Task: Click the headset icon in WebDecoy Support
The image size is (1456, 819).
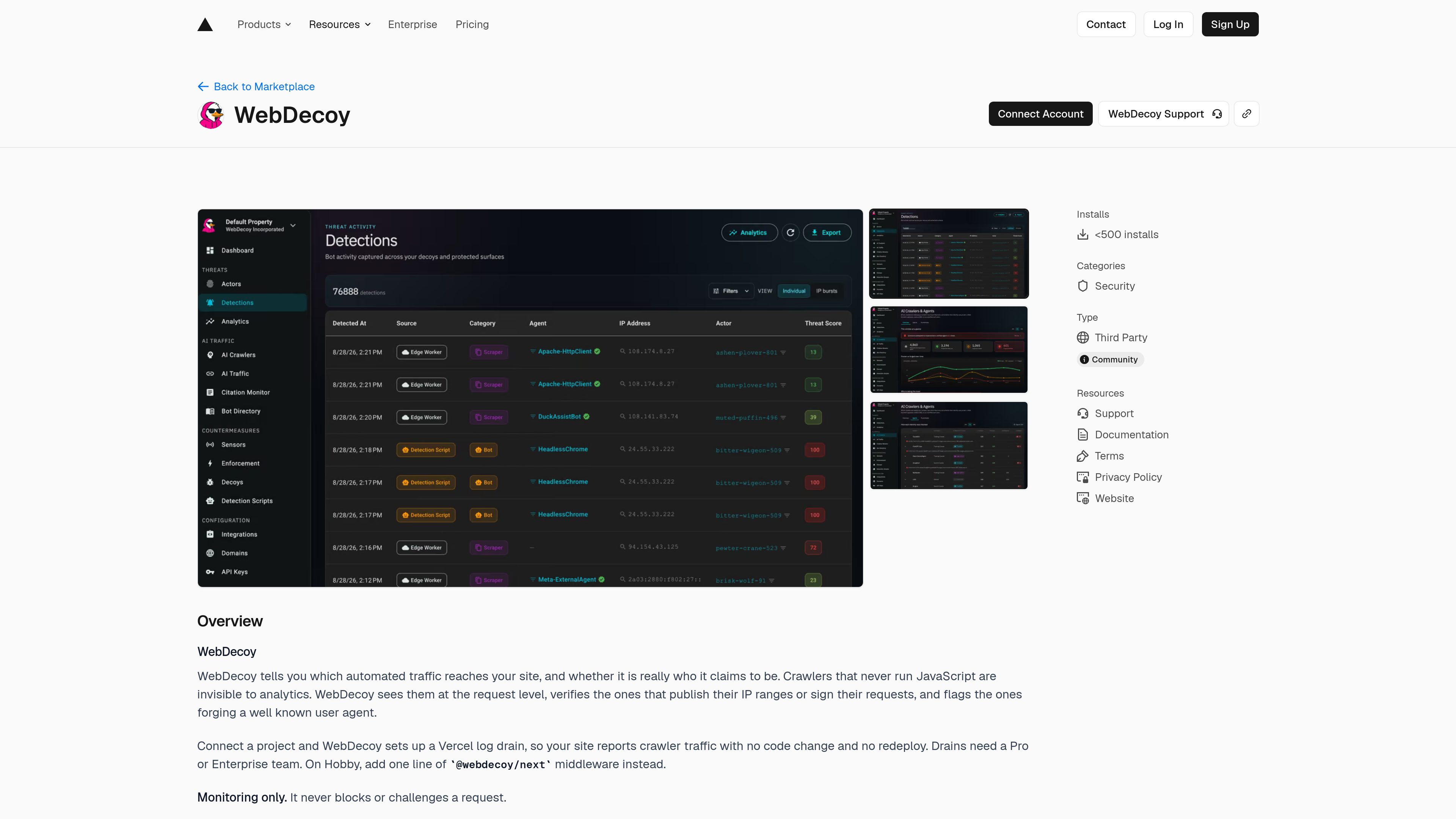Action: tap(1217, 114)
